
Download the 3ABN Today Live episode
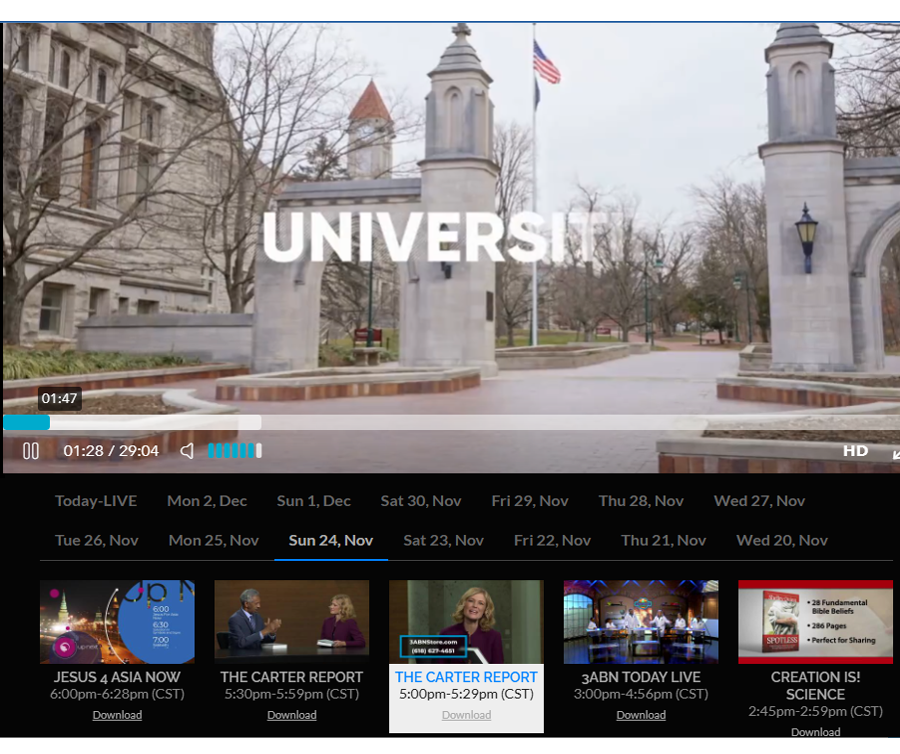click(x=641, y=715)
